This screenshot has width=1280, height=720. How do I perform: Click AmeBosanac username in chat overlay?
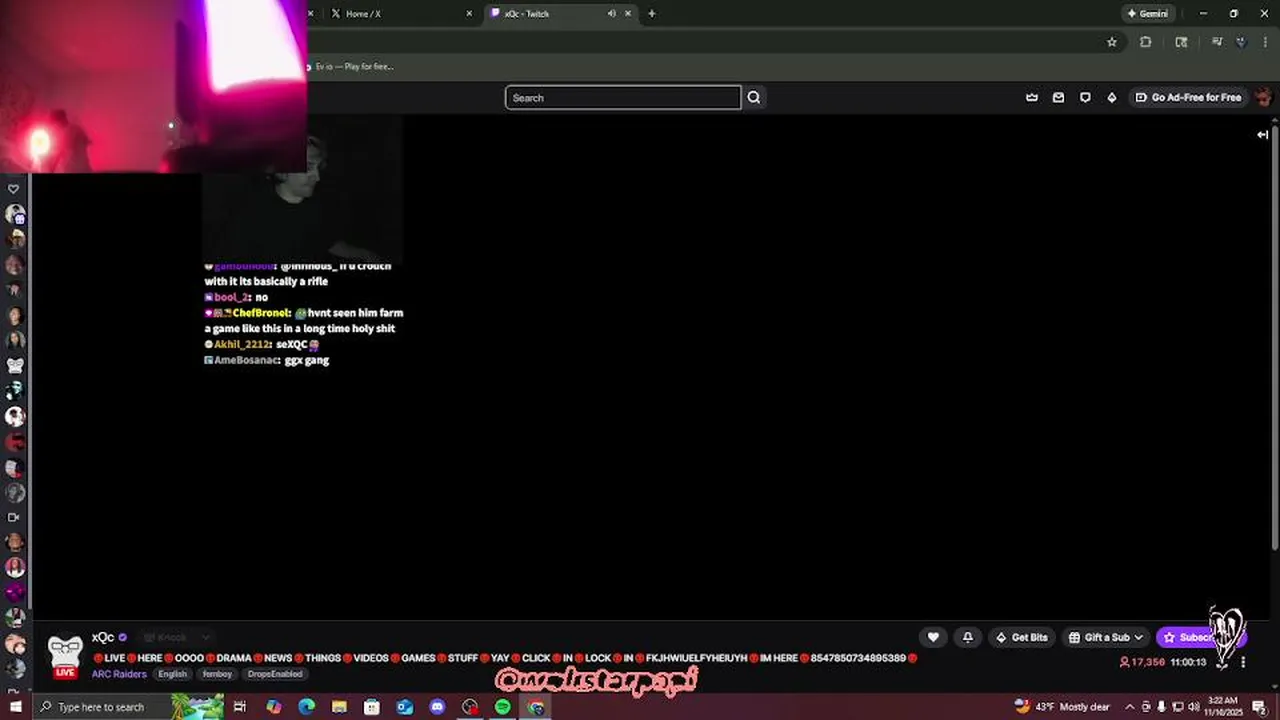(x=246, y=360)
